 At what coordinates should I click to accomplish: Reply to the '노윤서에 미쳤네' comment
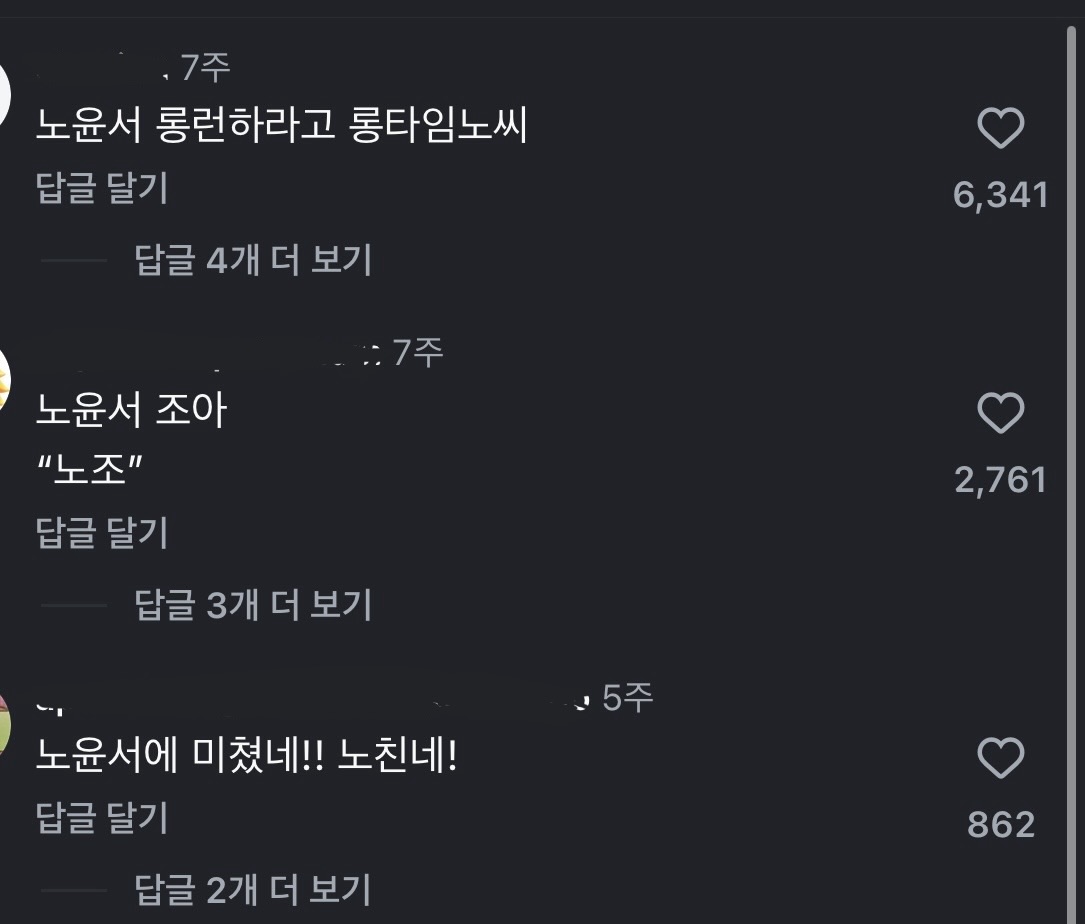point(102,818)
